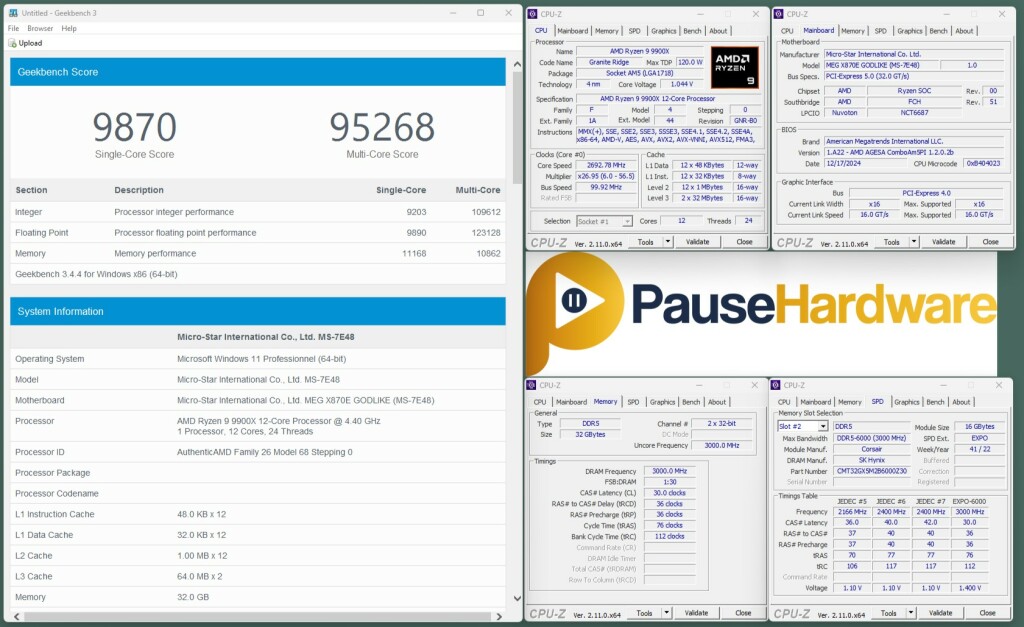Open the File menu in Geekbench
The height and width of the screenshot is (627, 1024).
pyautogui.click(x=13, y=28)
